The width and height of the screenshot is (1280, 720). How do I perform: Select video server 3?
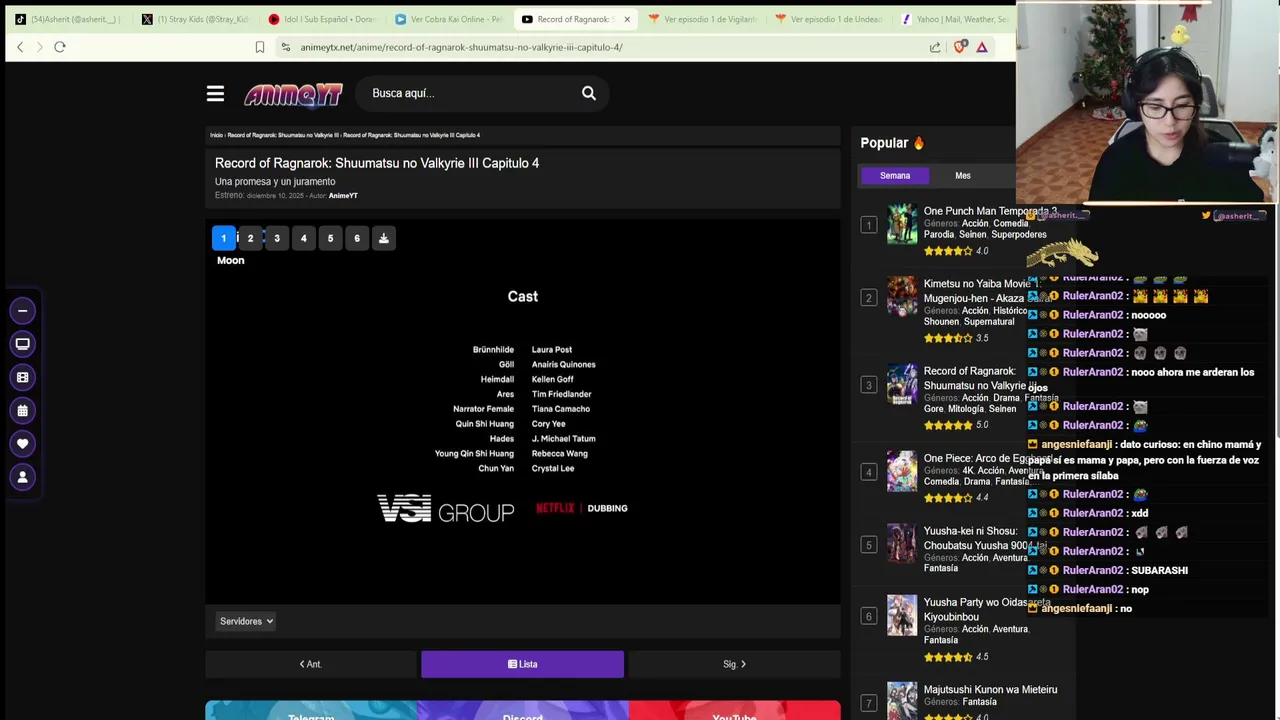tap(277, 238)
